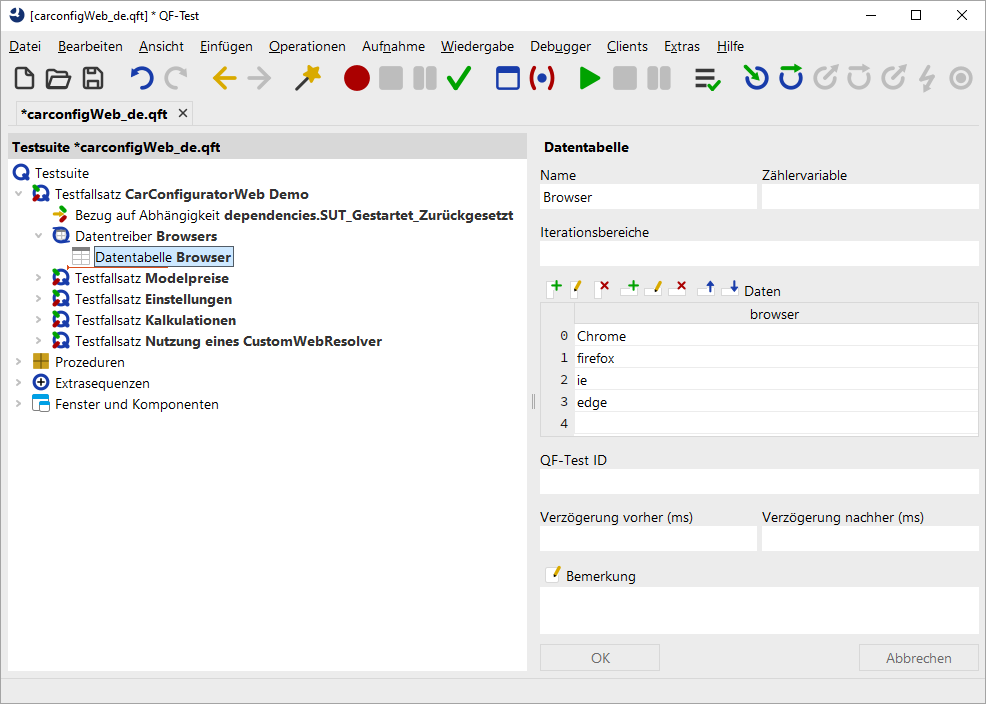Click the greyed-out redo arrow

pos(176,79)
